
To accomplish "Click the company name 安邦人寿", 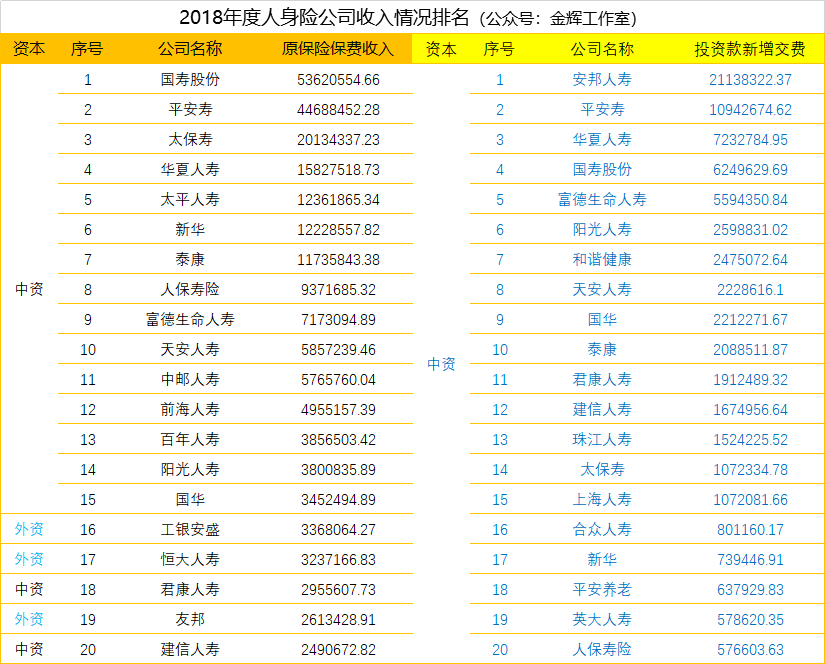I will [x=602, y=79].
